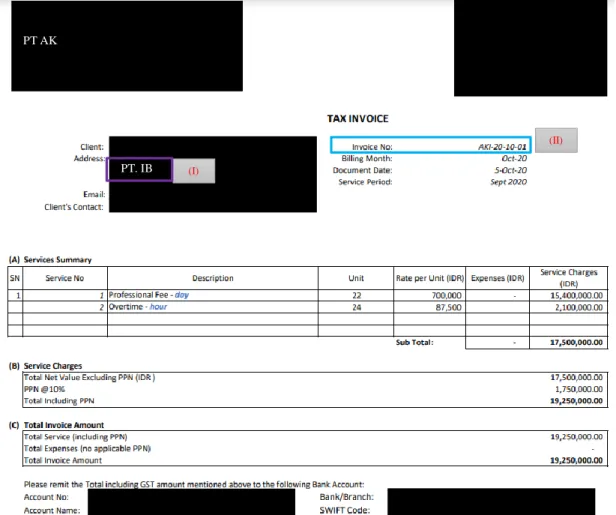Click the "(B) Service Charges" section heading
The width and height of the screenshot is (616, 515).
(45, 366)
